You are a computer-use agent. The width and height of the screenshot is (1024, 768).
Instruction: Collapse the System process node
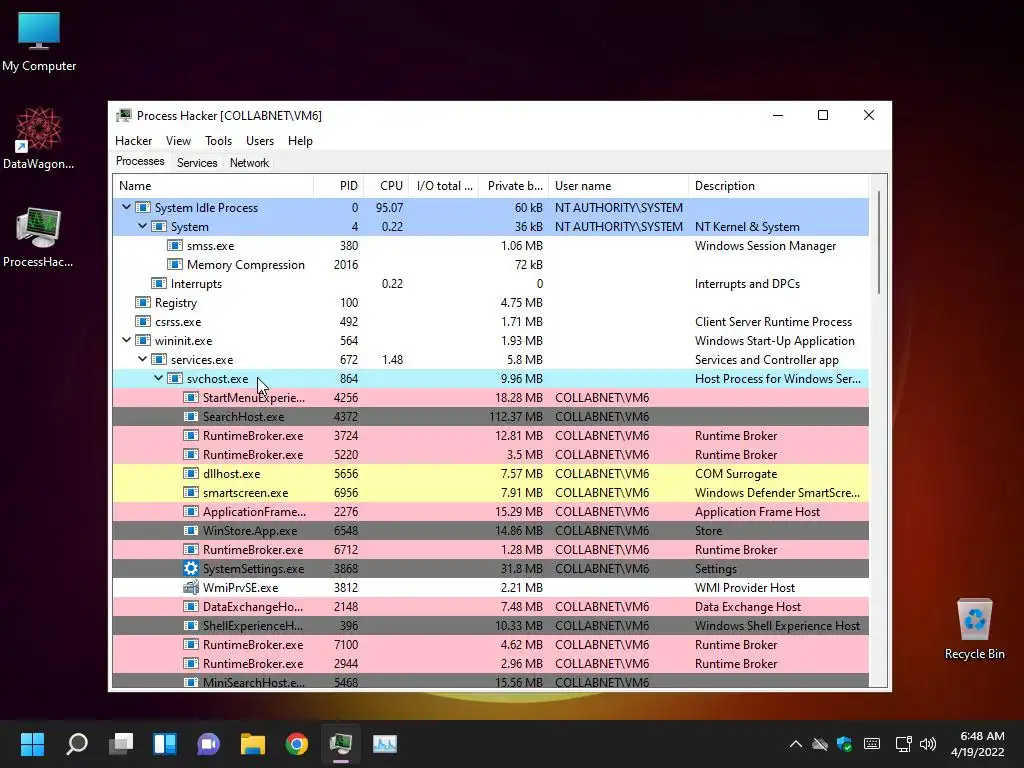click(142, 226)
